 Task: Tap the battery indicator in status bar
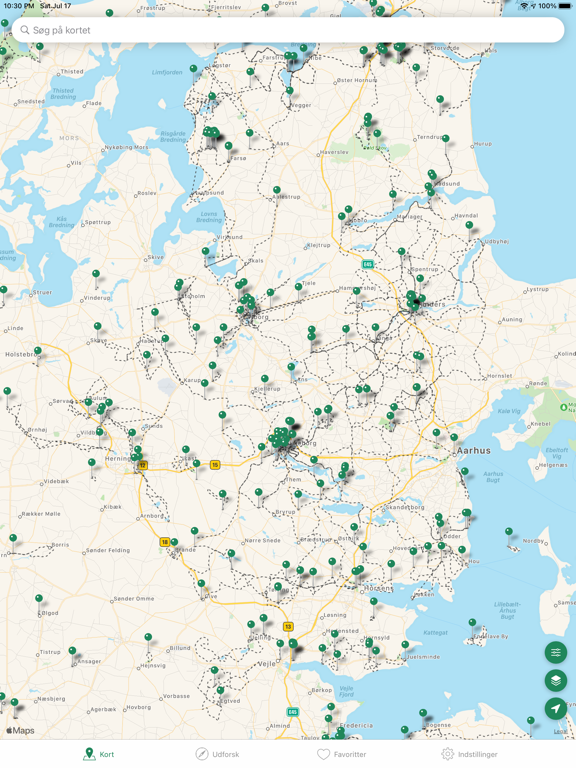(565, 6)
